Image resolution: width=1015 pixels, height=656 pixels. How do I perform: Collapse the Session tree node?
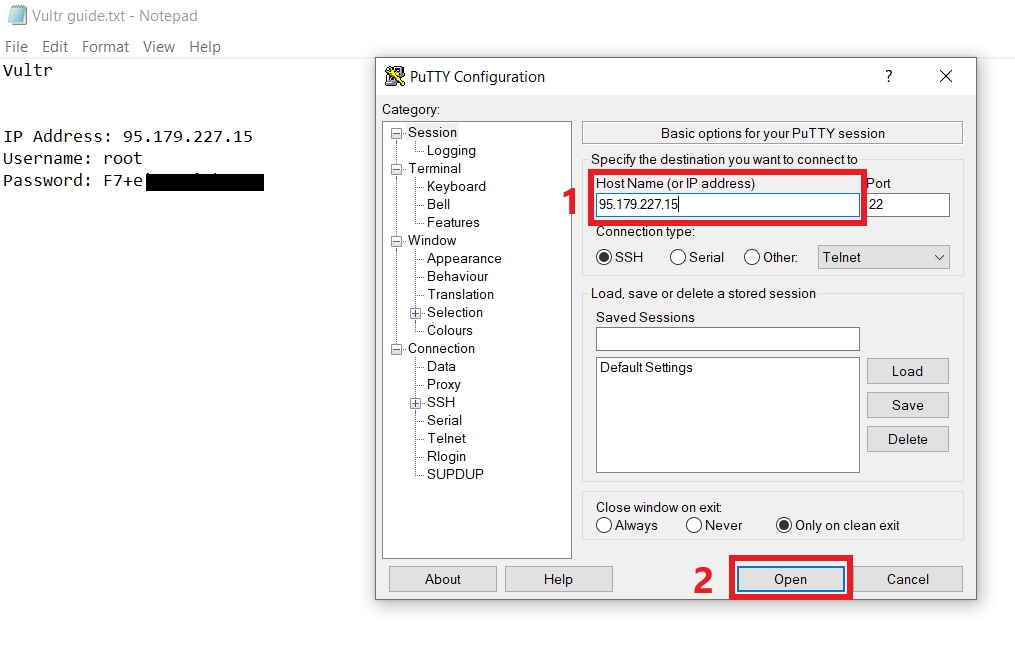coord(396,133)
